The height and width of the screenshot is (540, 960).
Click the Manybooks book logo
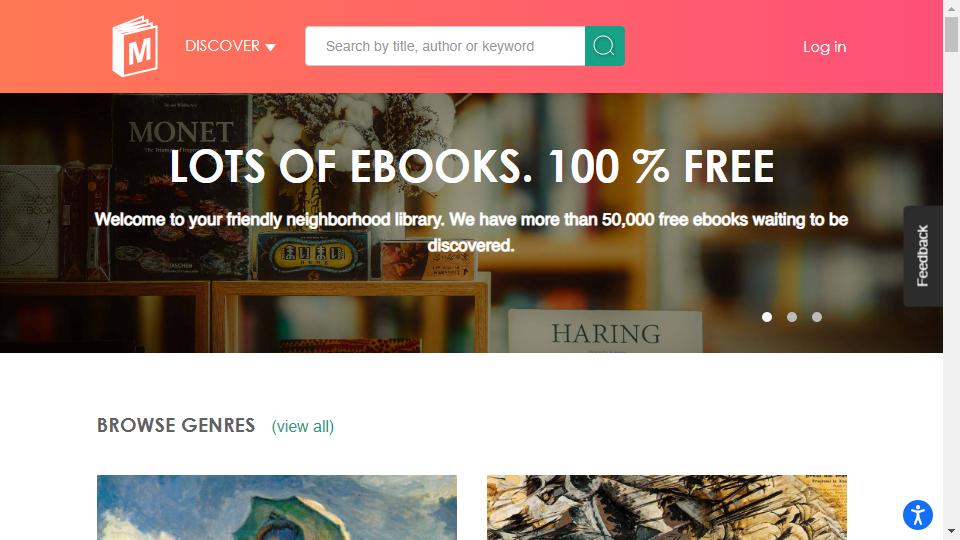[135, 47]
